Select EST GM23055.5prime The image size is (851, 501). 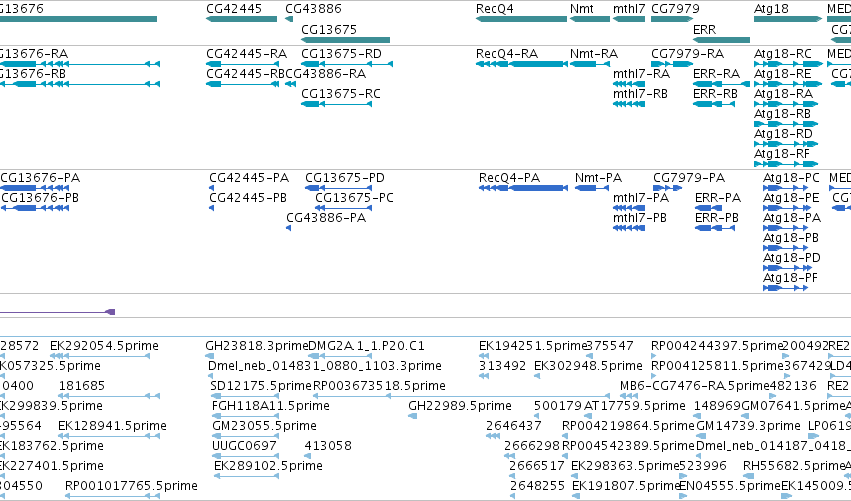245,436
